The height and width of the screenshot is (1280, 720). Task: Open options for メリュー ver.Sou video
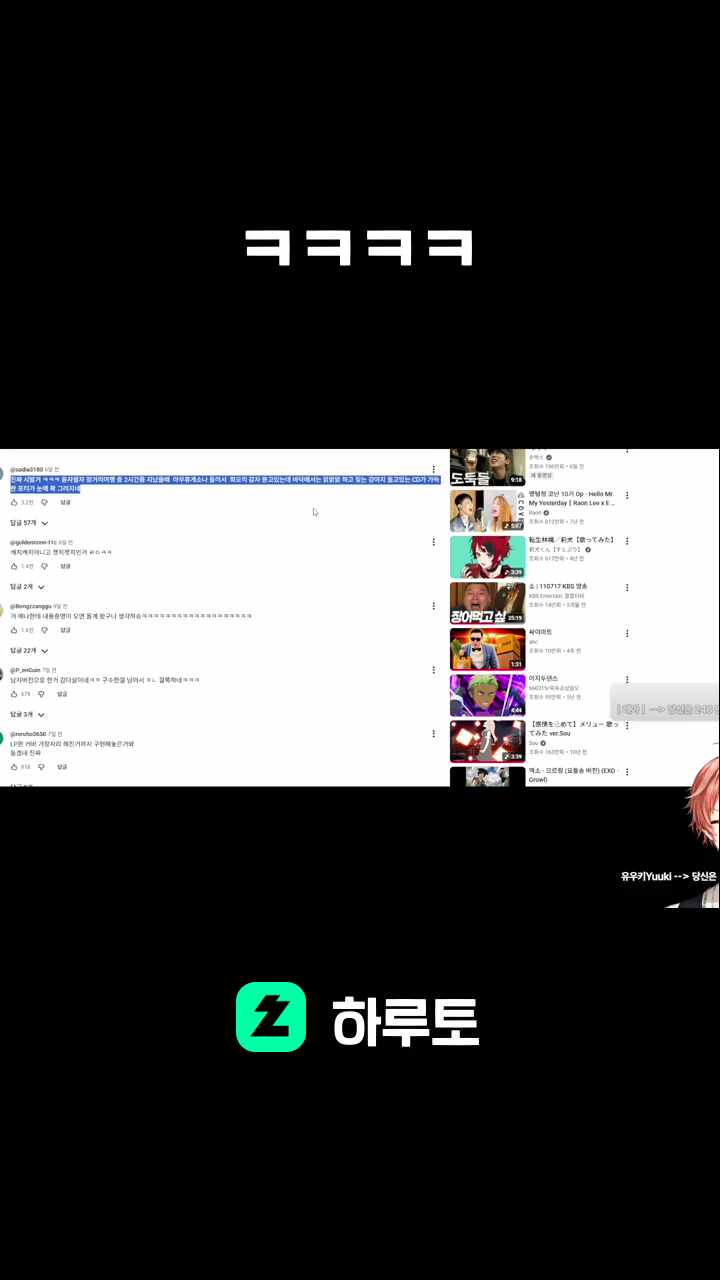(x=627, y=726)
